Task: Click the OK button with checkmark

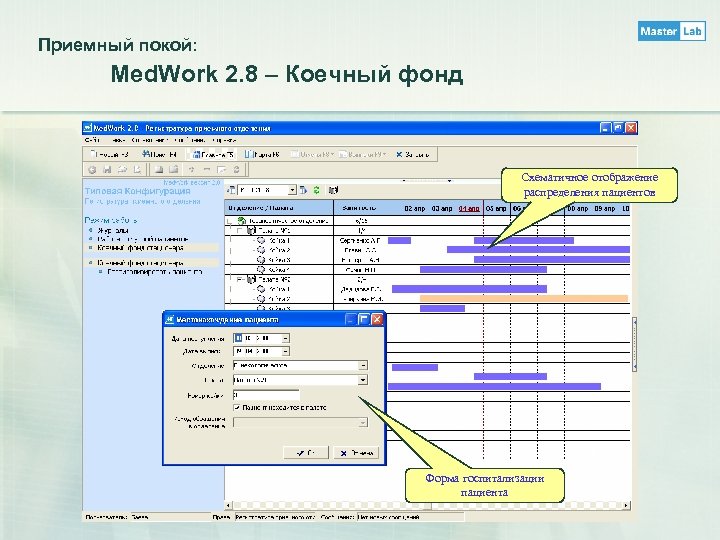Action: (x=306, y=453)
